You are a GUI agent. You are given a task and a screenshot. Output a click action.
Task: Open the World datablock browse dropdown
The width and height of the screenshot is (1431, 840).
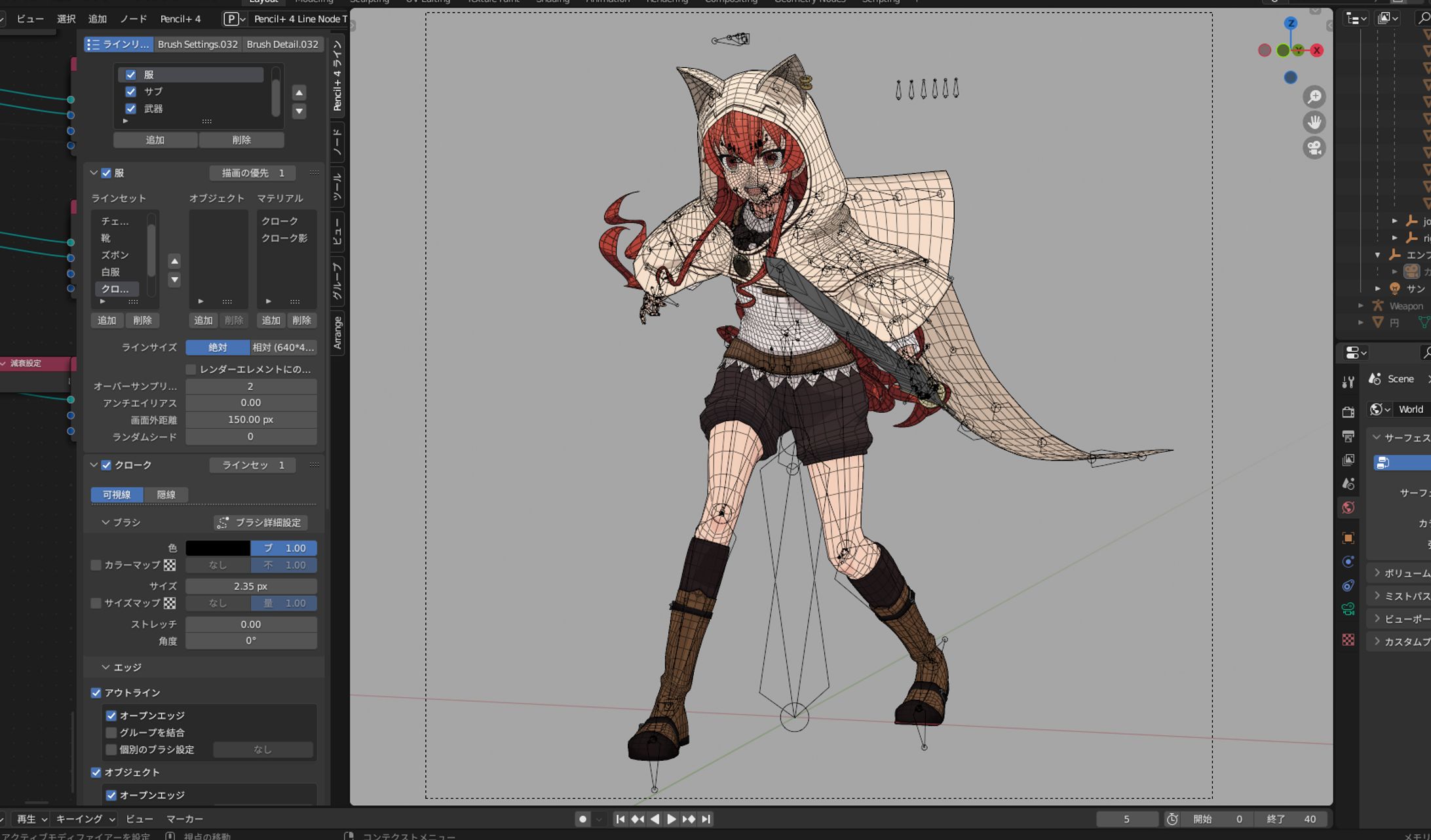click(x=1379, y=410)
